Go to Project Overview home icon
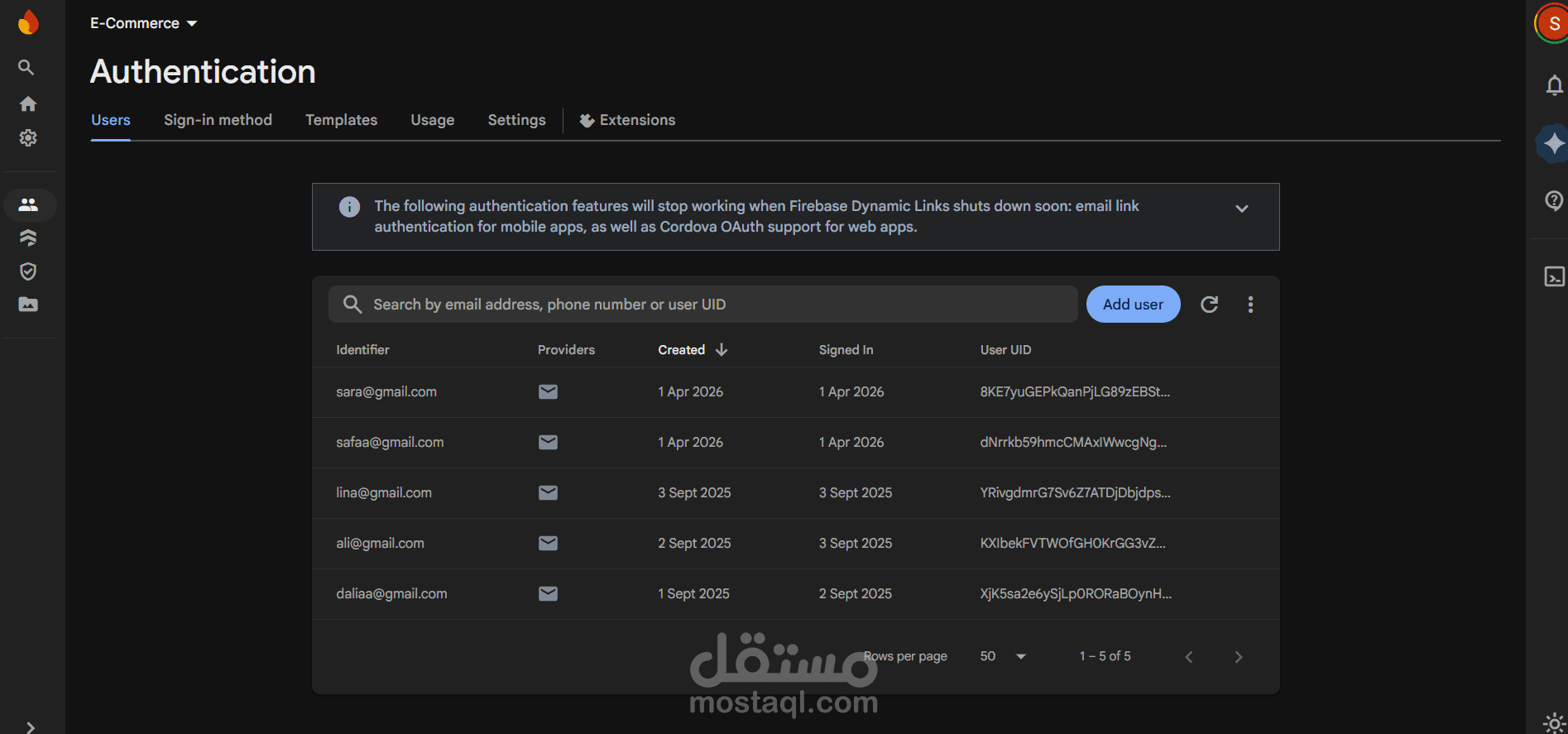 tap(28, 103)
